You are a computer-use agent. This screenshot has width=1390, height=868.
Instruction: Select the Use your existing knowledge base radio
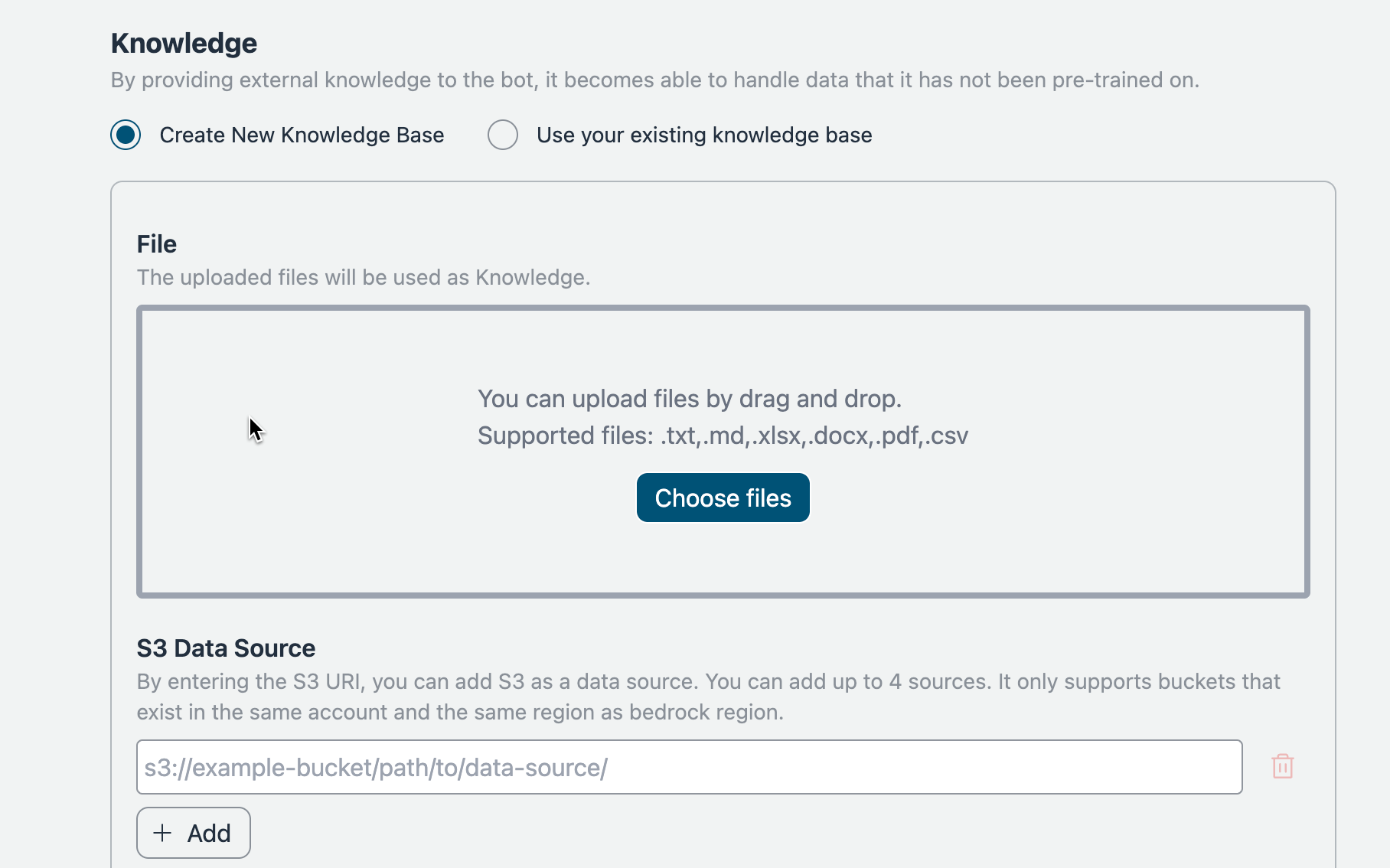coord(503,135)
